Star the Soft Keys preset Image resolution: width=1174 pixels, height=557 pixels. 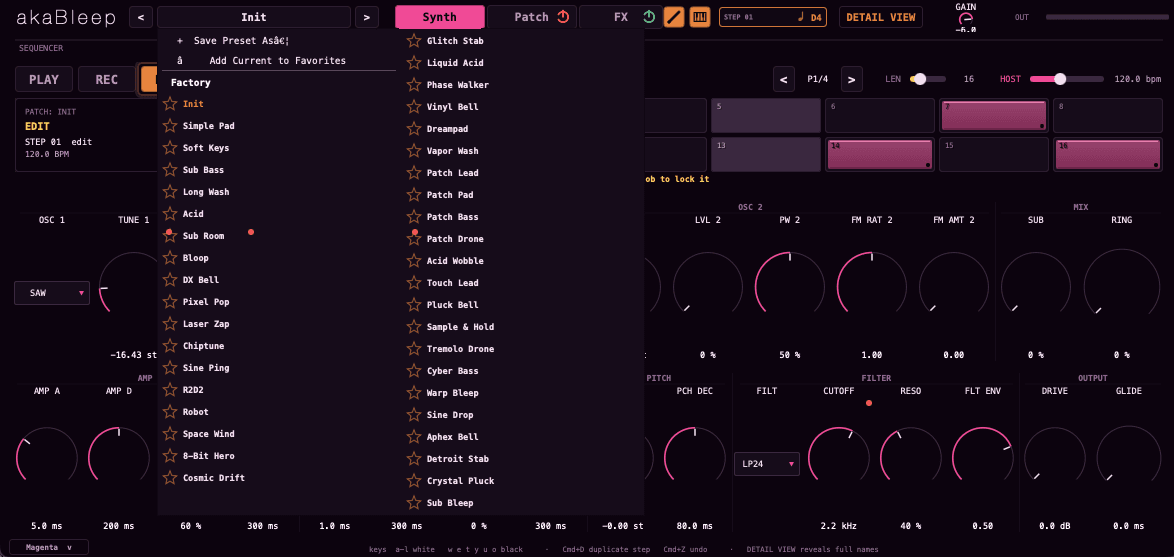tap(170, 147)
